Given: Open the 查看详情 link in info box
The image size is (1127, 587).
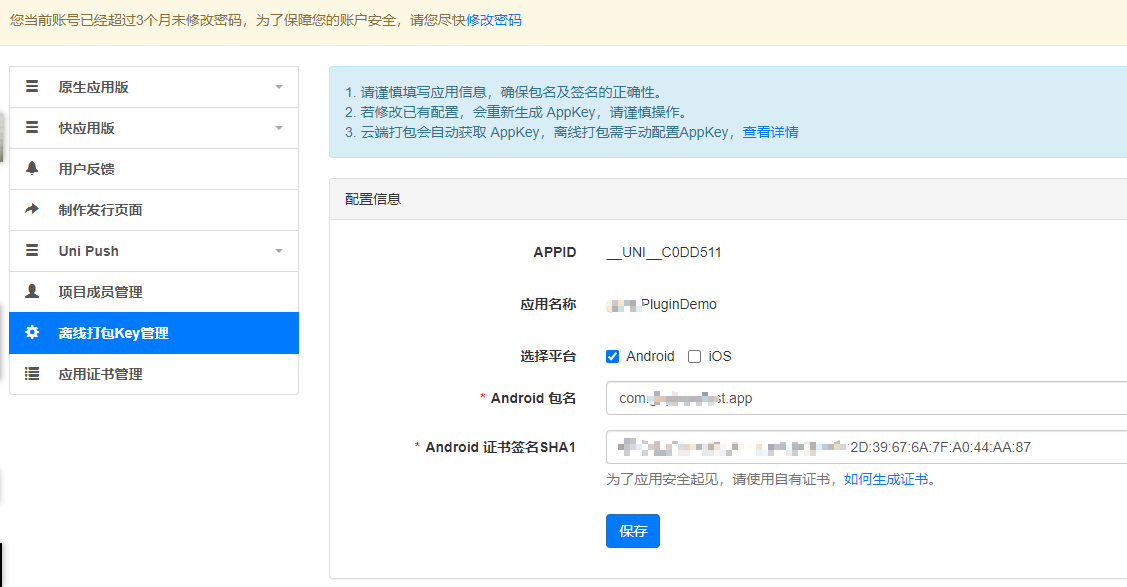Looking at the screenshot, I should (x=770, y=132).
